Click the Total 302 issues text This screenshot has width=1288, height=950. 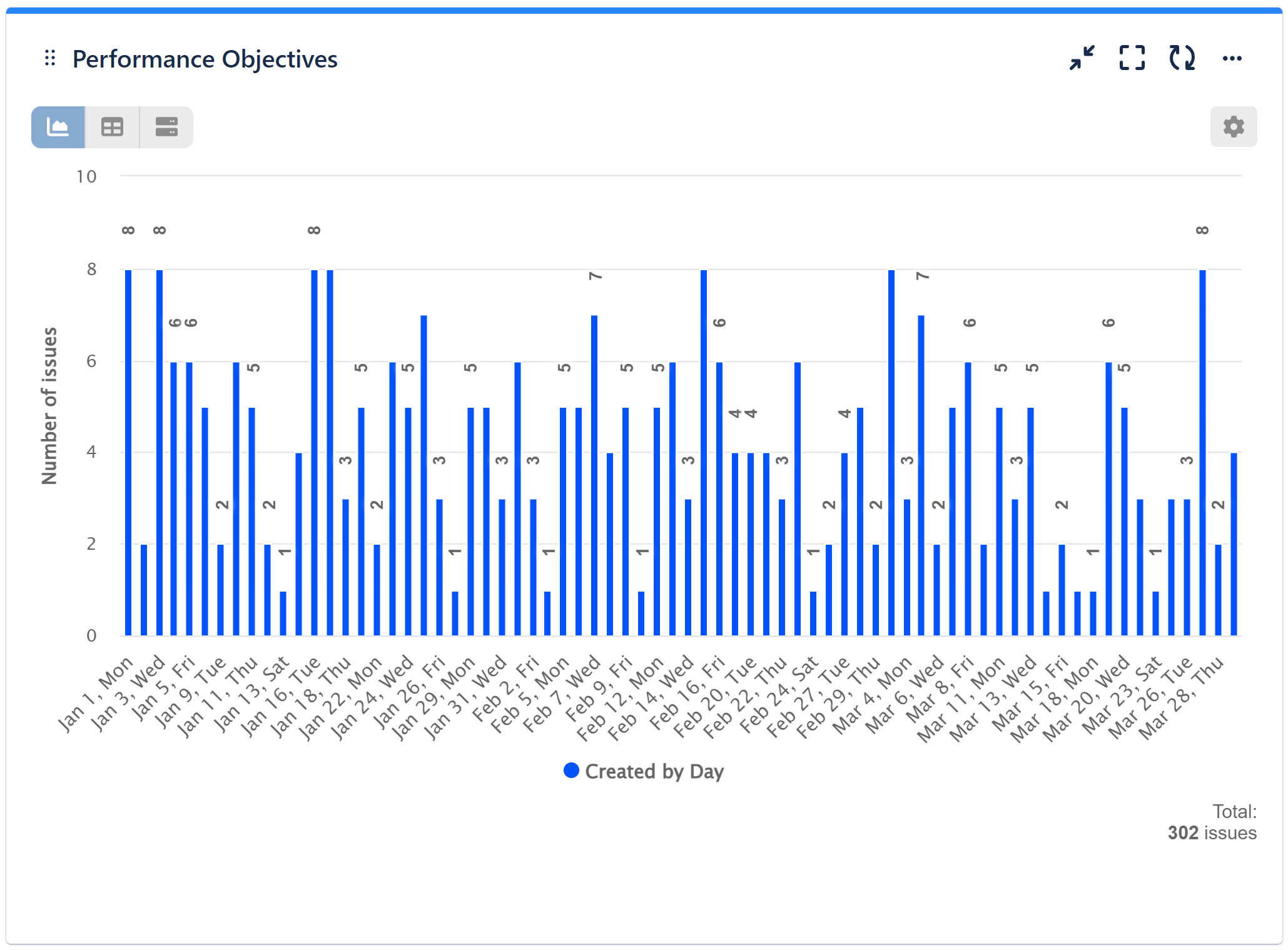[x=1214, y=822]
